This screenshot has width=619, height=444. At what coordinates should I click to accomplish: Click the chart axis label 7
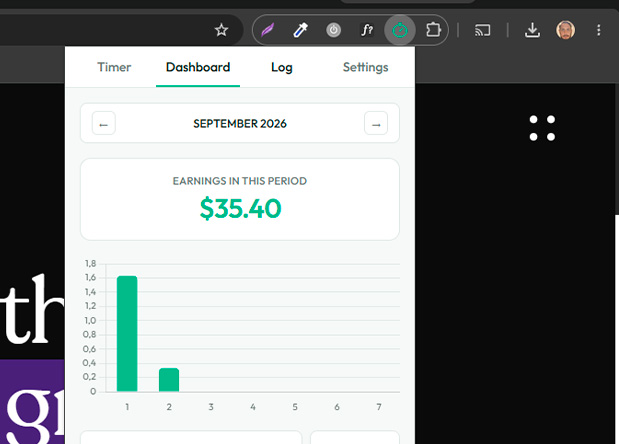(x=379, y=407)
